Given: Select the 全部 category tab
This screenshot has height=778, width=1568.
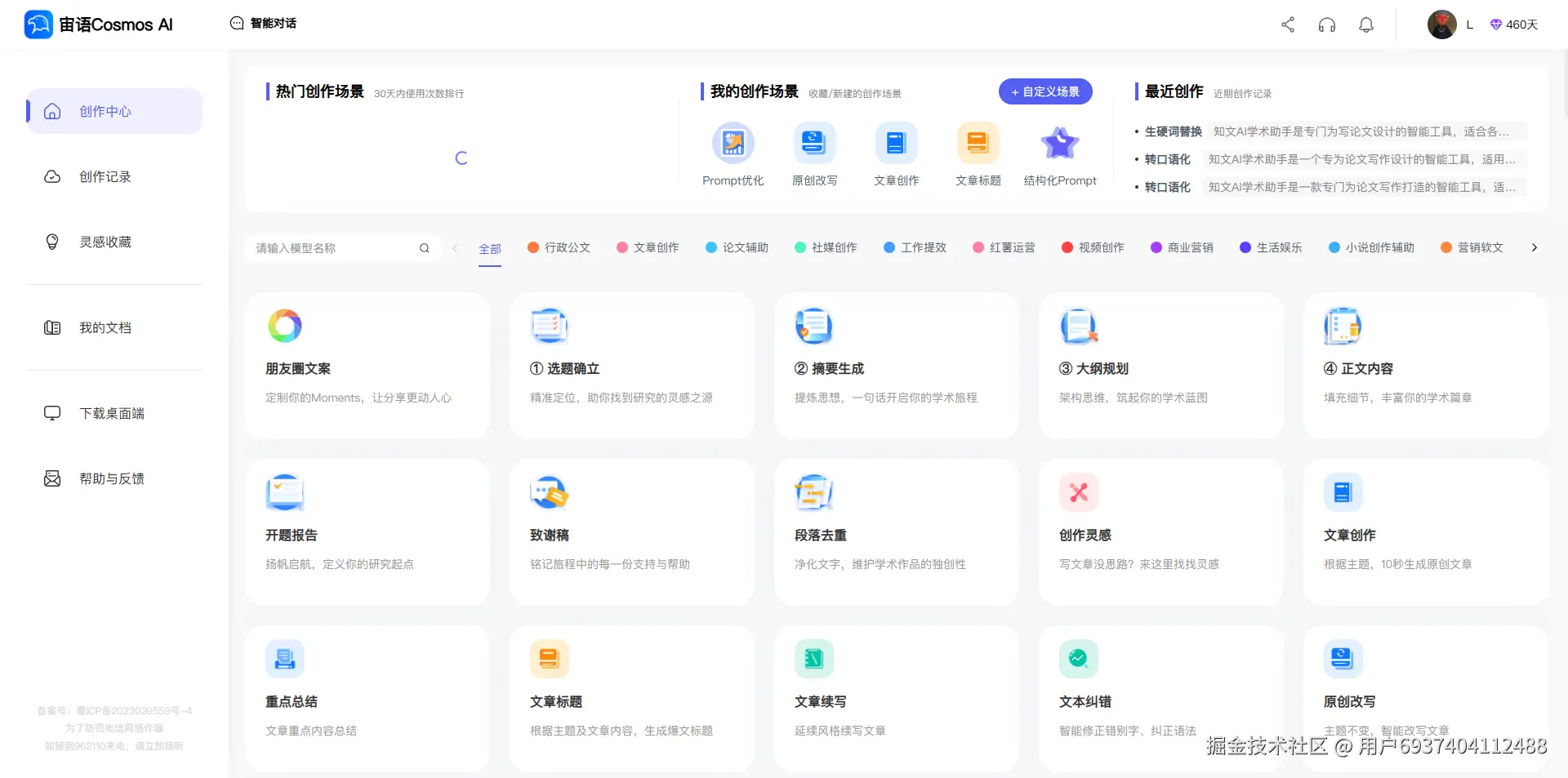Looking at the screenshot, I should tap(490, 248).
